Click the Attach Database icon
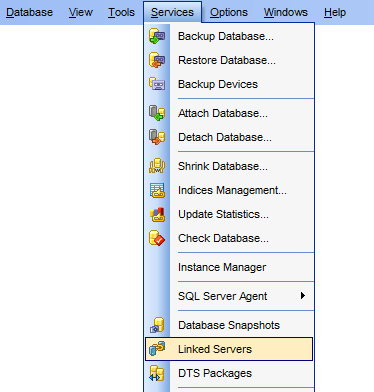This screenshot has height=392, width=374. coord(157,113)
